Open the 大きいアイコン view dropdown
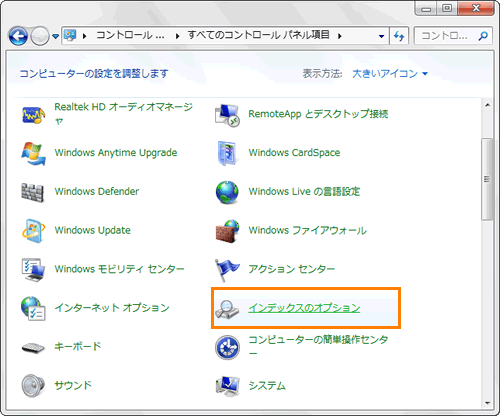500x416 pixels. 390,73
